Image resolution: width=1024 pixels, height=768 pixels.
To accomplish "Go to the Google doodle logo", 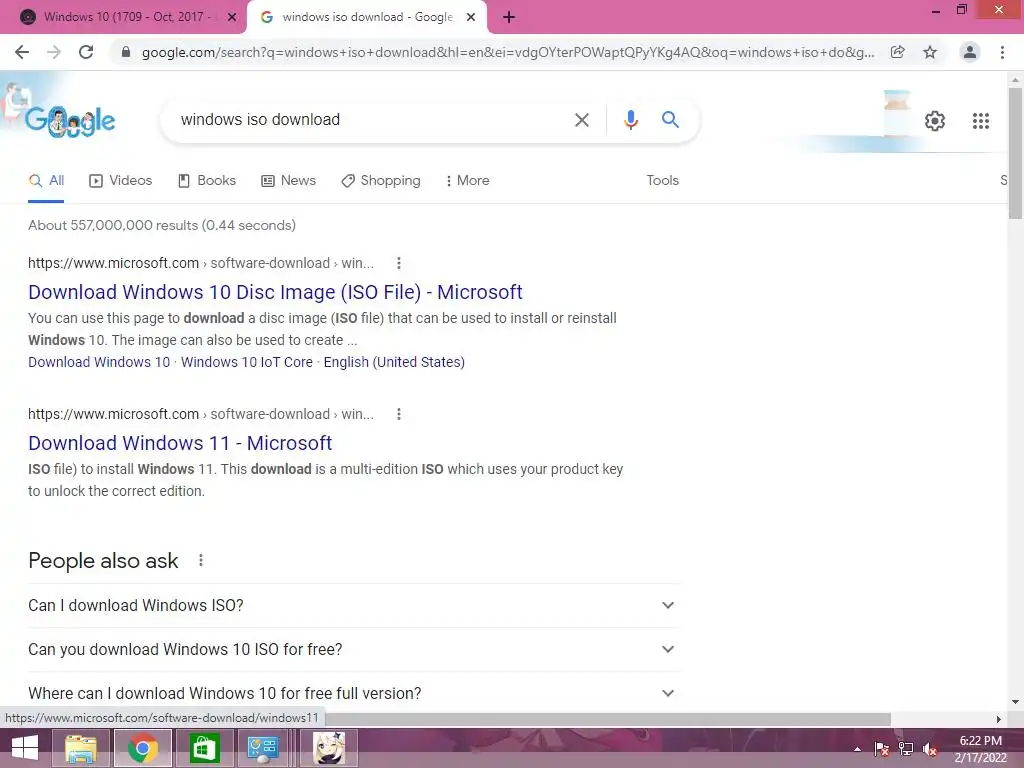I will pyautogui.click(x=70, y=121).
